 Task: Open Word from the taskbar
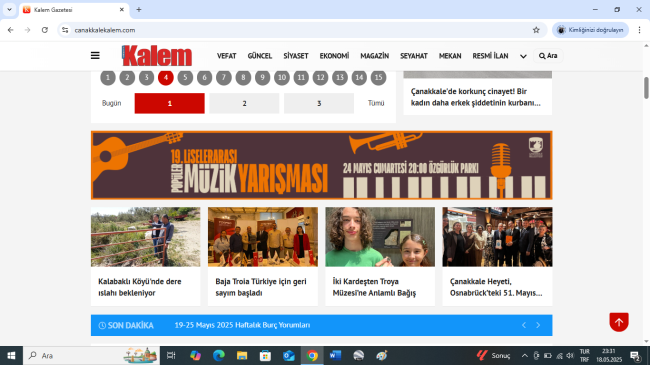335,355
